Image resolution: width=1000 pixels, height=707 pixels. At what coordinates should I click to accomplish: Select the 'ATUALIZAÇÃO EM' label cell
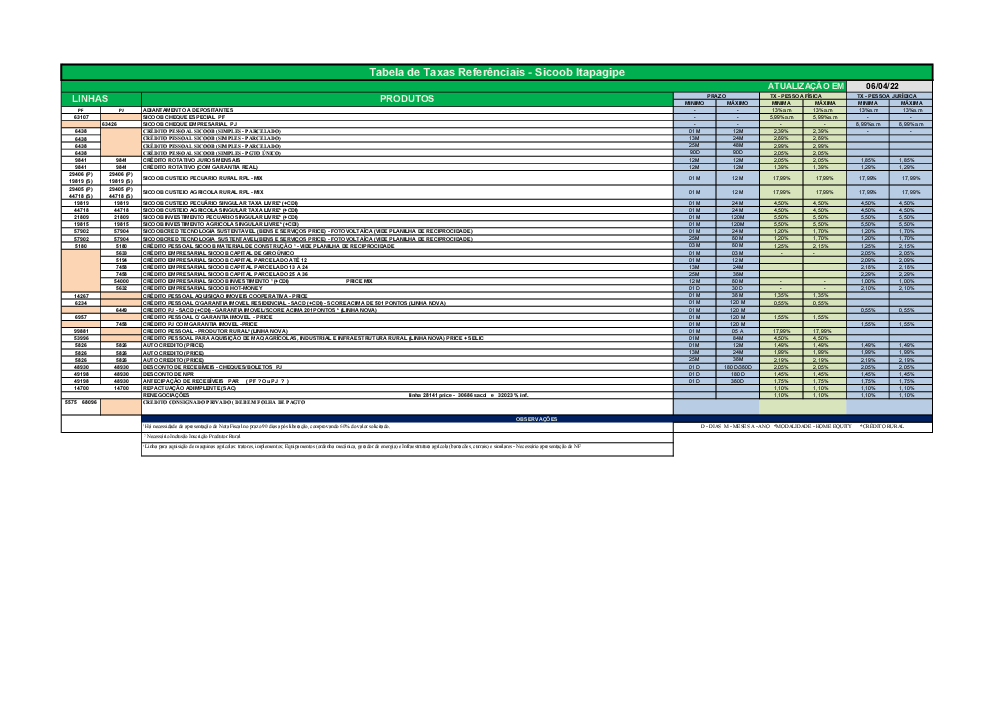[805, 87]
